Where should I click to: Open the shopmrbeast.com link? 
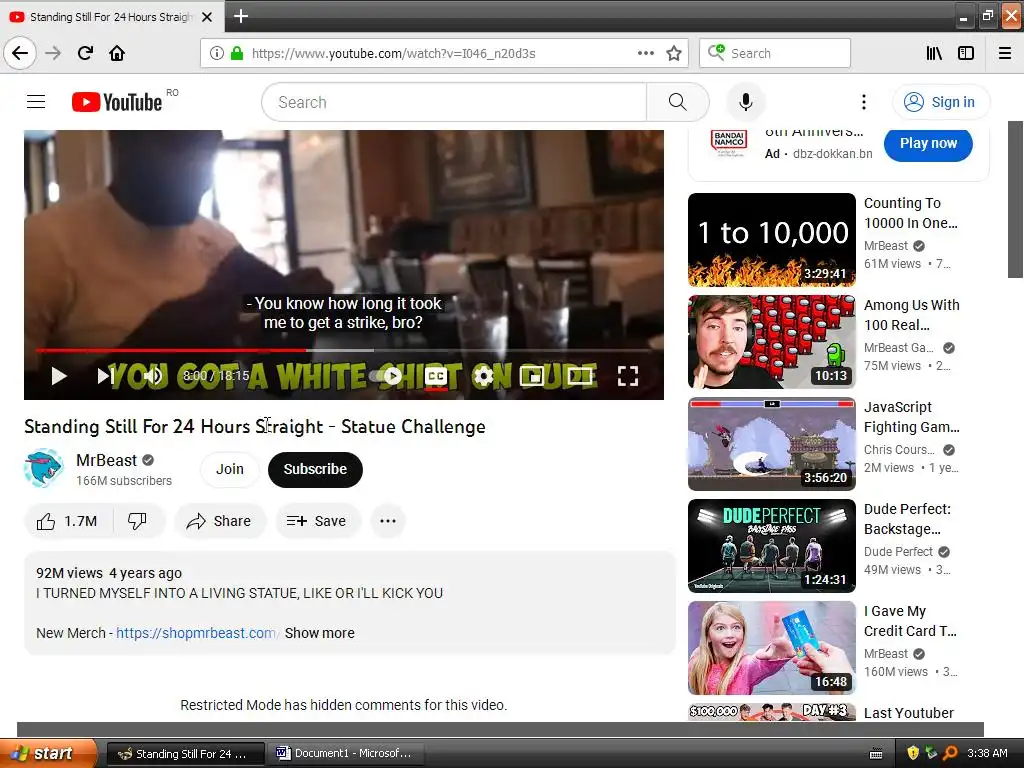197,633
